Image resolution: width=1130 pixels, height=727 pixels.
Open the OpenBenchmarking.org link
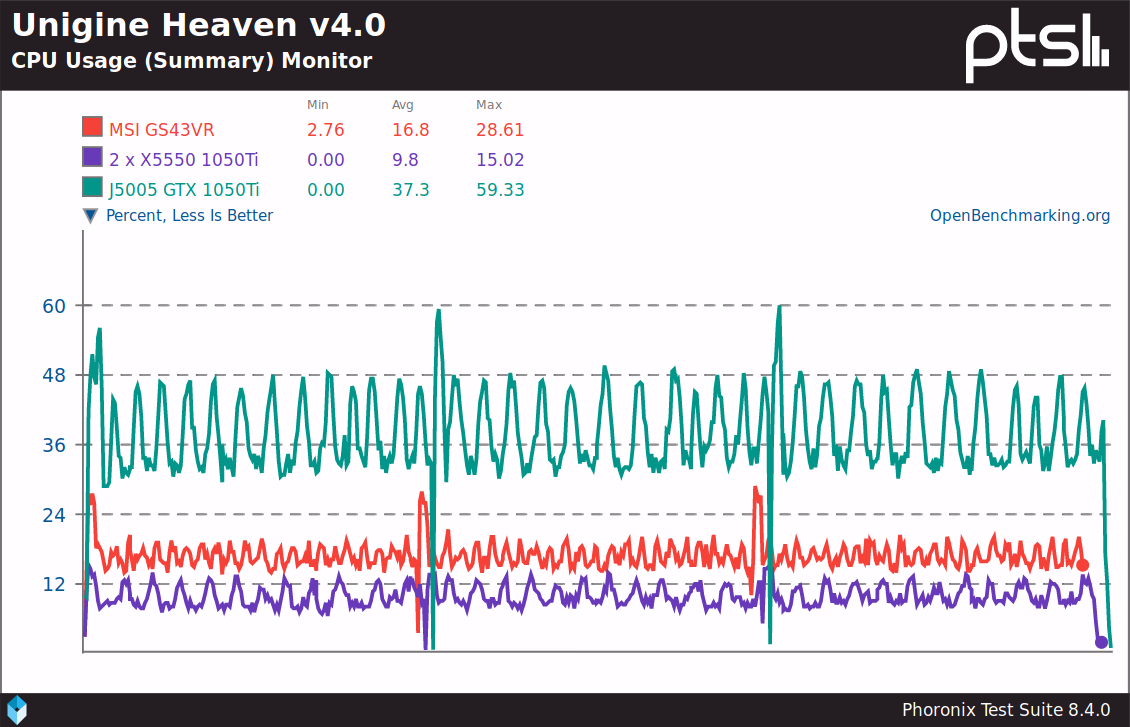1020,216
